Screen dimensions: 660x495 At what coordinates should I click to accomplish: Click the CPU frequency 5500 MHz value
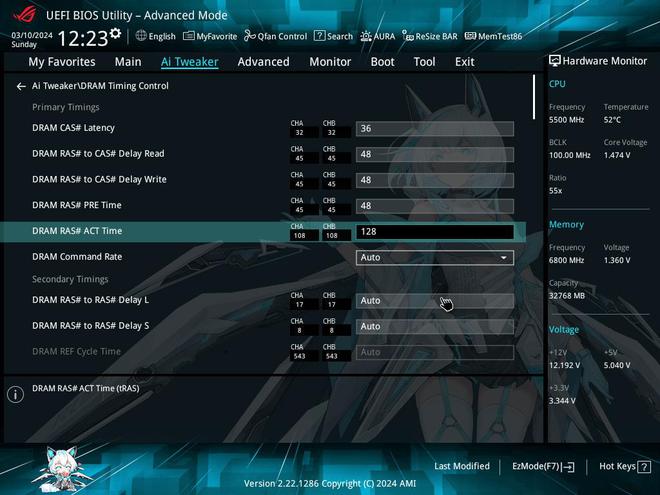(x=566, y=120)
